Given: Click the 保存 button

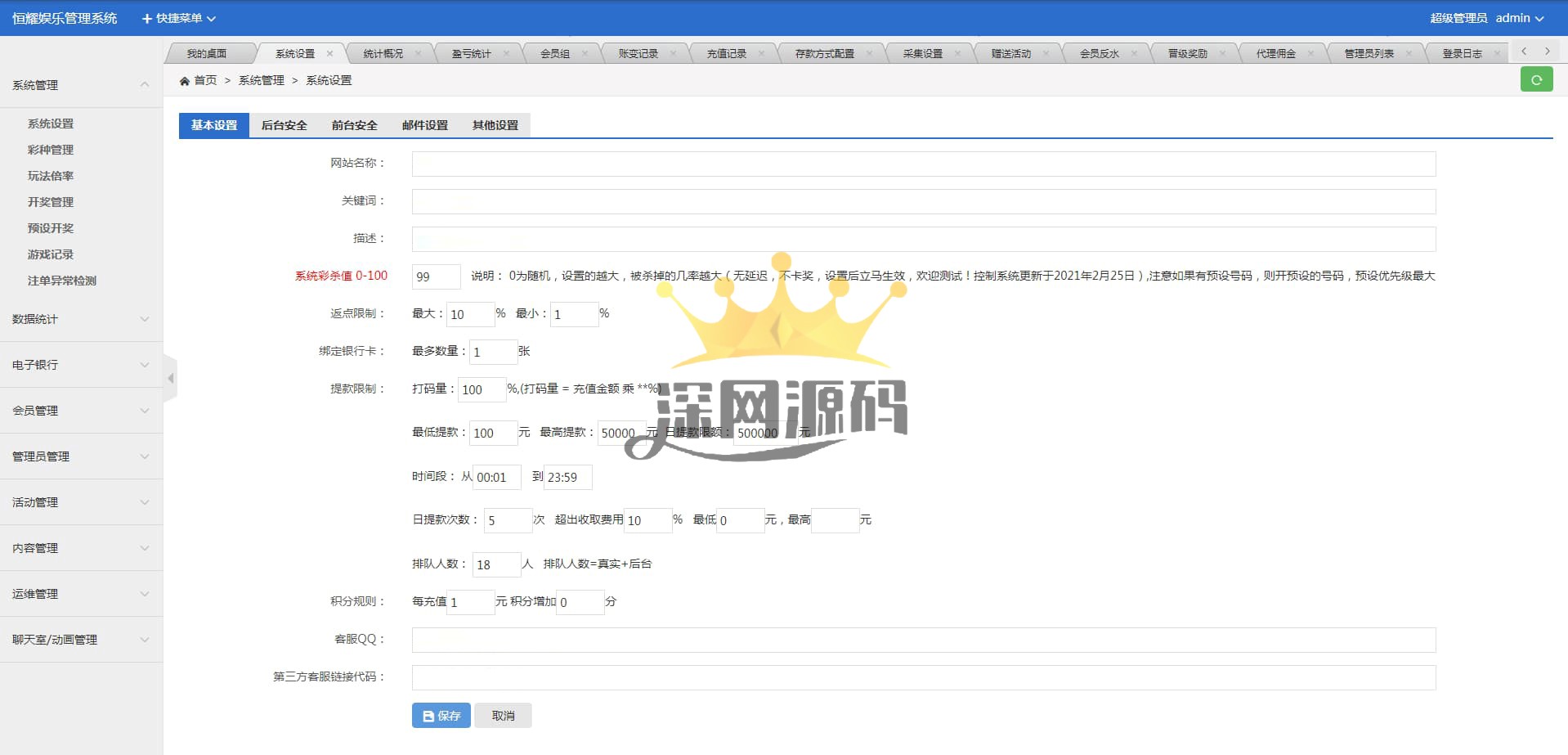Looking at the screenshot, I should click(441, 716).
